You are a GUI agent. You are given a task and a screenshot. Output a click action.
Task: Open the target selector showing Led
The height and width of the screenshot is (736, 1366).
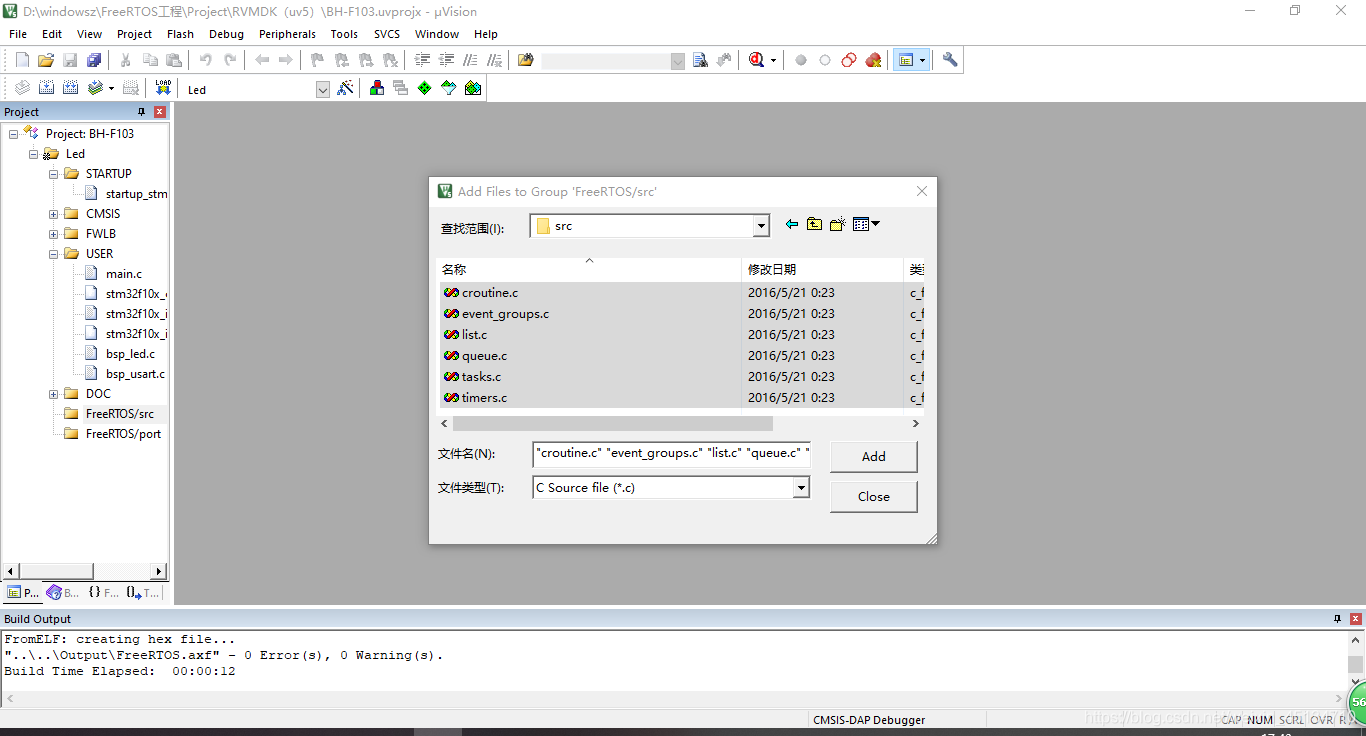322,89
